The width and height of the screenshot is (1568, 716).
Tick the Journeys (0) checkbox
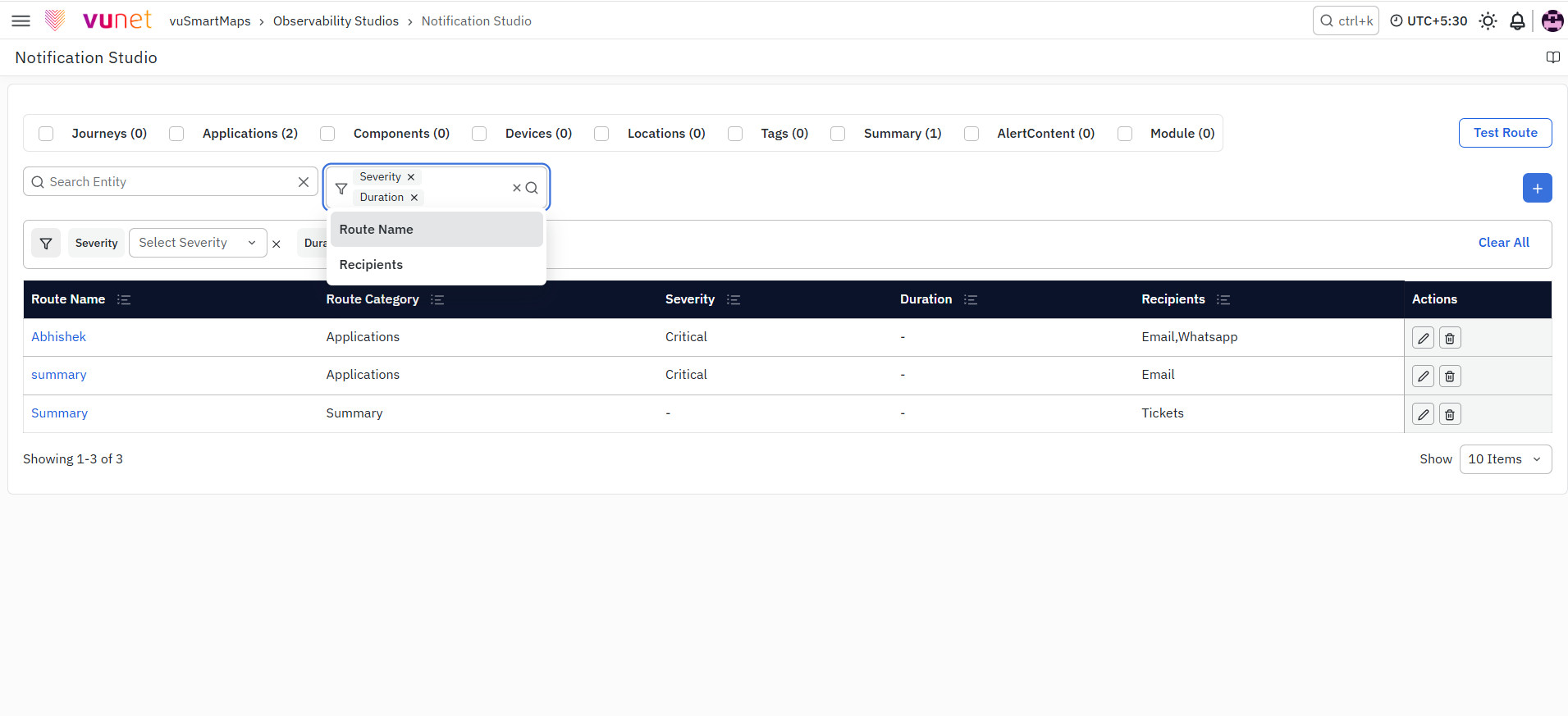coord(46,134)
